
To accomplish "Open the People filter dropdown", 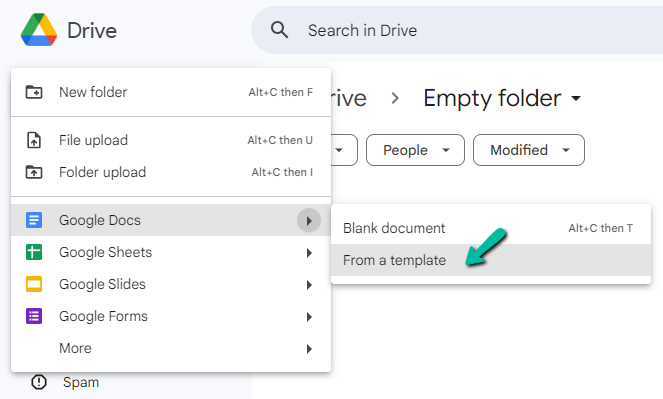I will pos(415,150).
